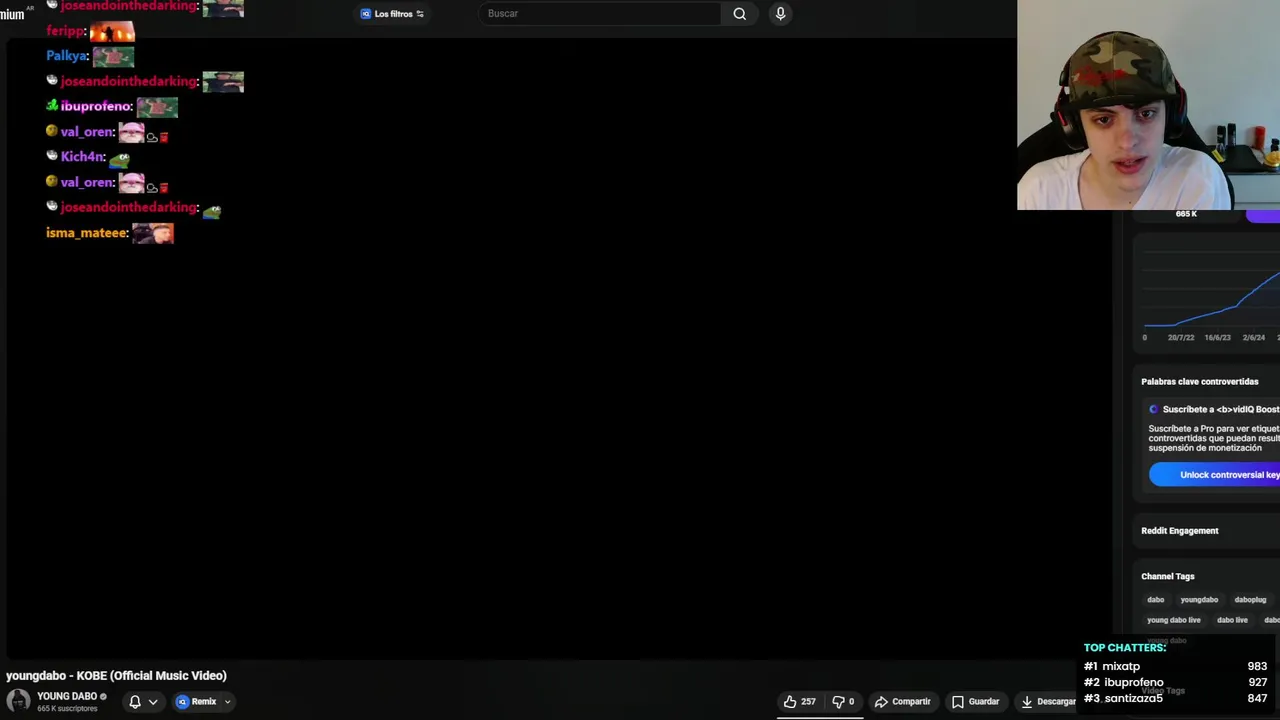
Task: Download the video with Descargar
Action: [x=1046, y=702]
